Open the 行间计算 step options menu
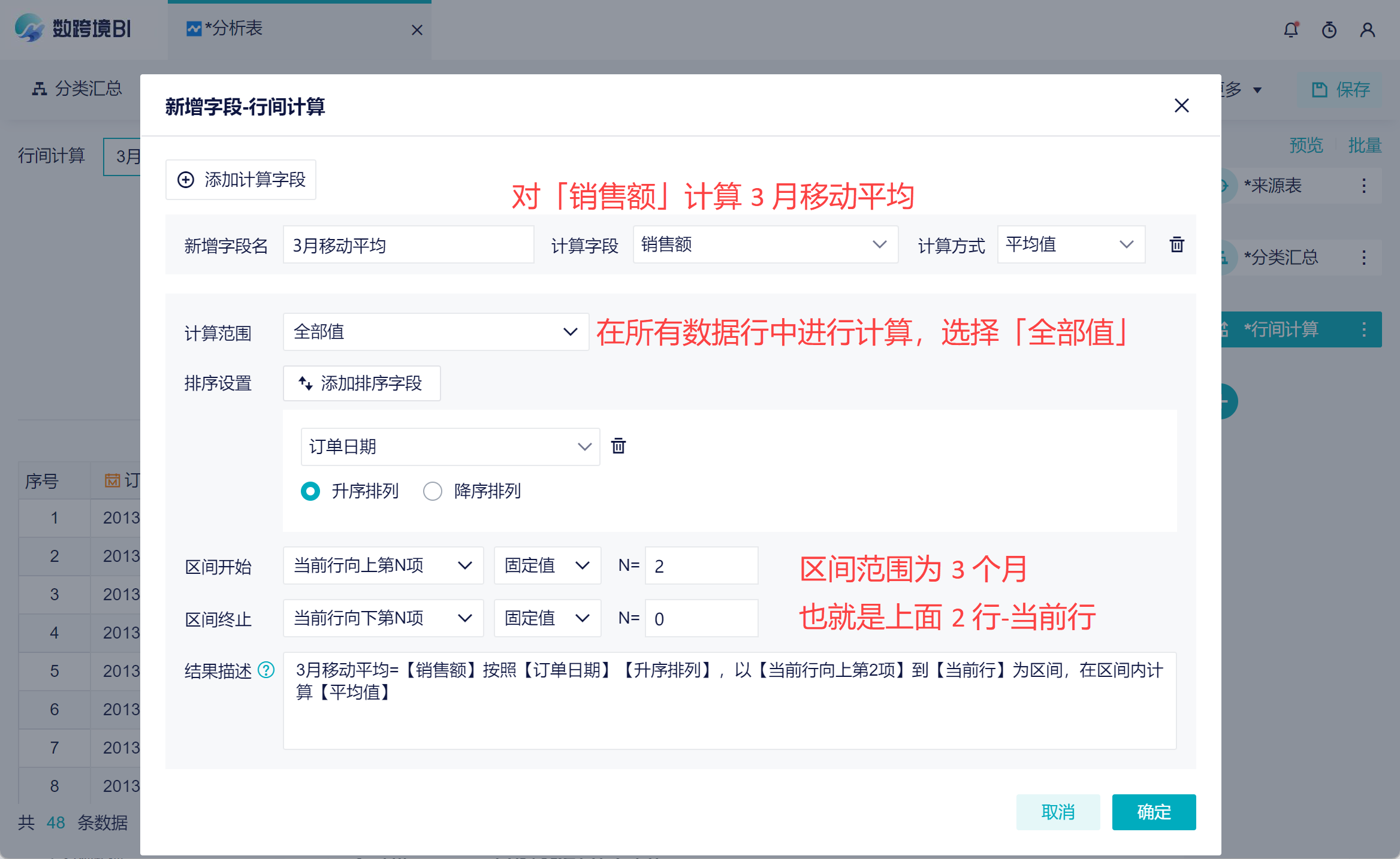1400x859 pixels. click(1364, 329)
